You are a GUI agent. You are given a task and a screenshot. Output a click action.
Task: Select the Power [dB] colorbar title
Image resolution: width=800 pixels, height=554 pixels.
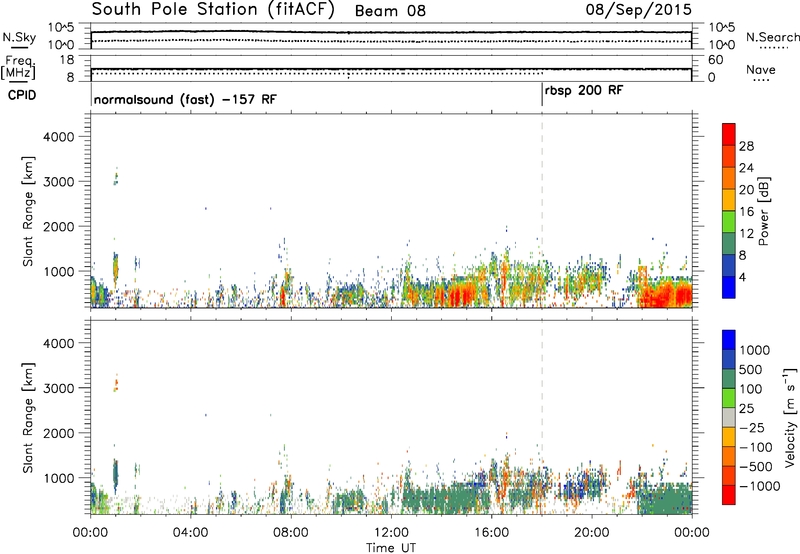tap(763, 211)
